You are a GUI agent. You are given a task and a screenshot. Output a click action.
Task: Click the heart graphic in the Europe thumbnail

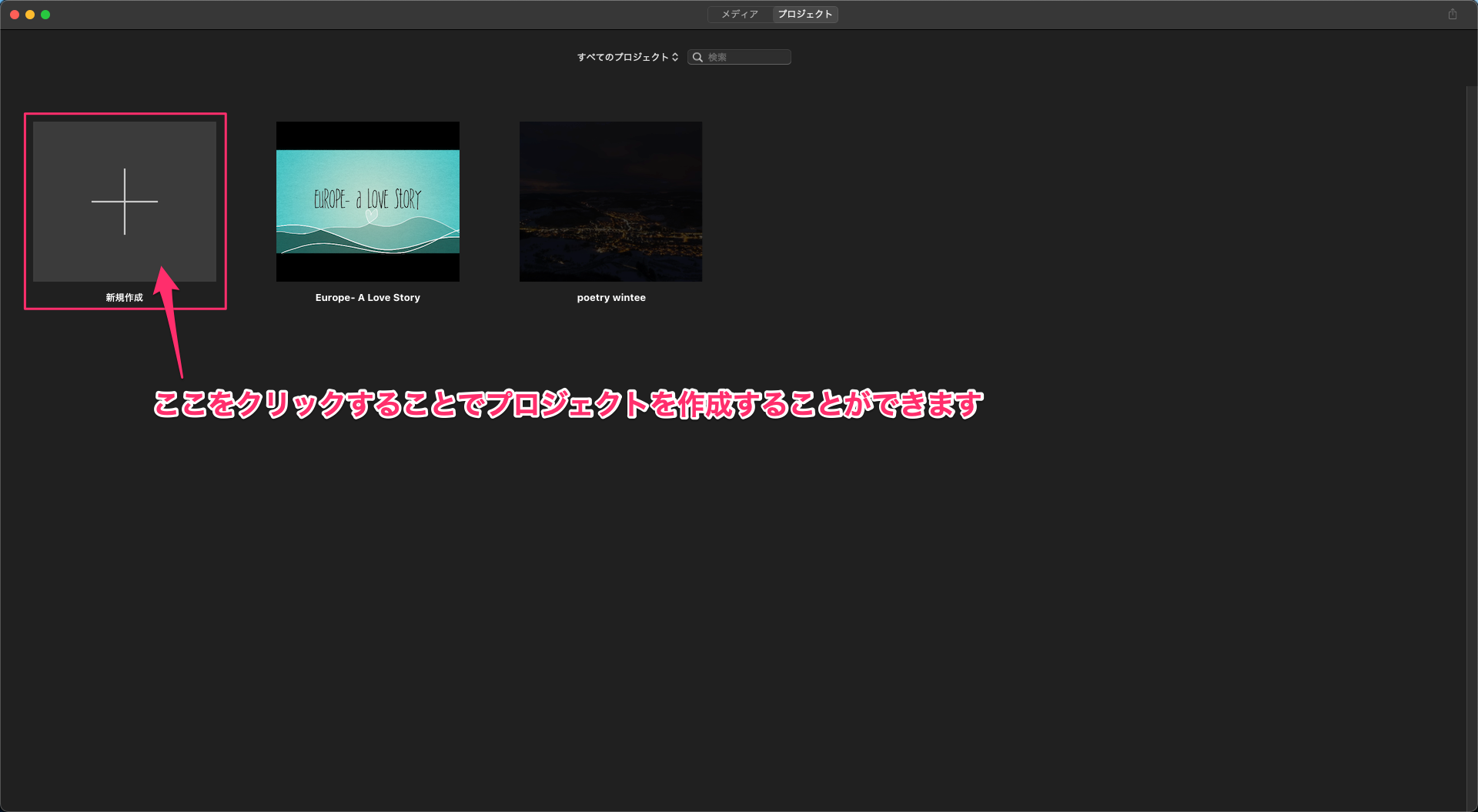(372, 216)
